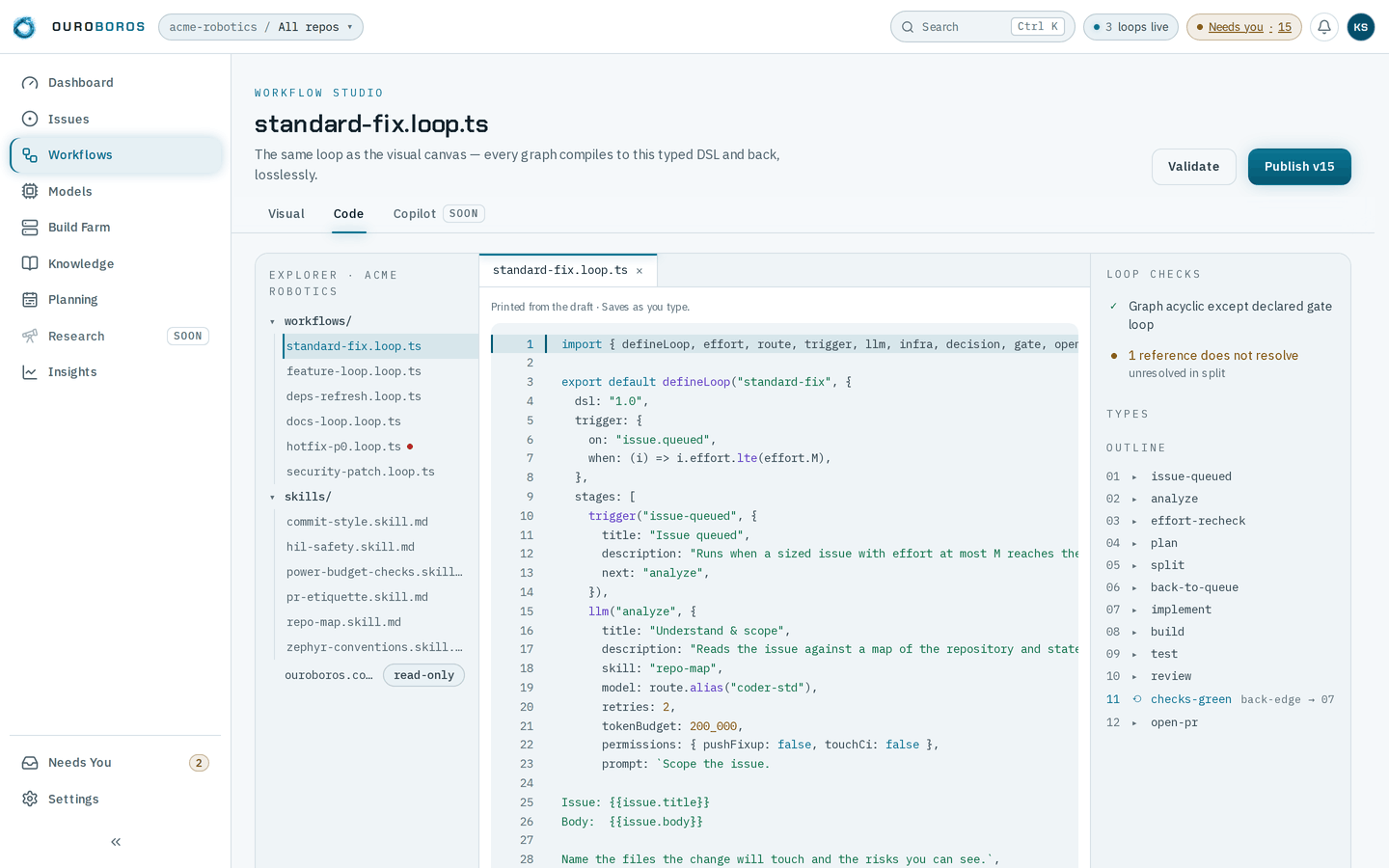Click line number 1 in the gutter
The width and height of the screenshot is (1389, 868).
click(530, 344)
